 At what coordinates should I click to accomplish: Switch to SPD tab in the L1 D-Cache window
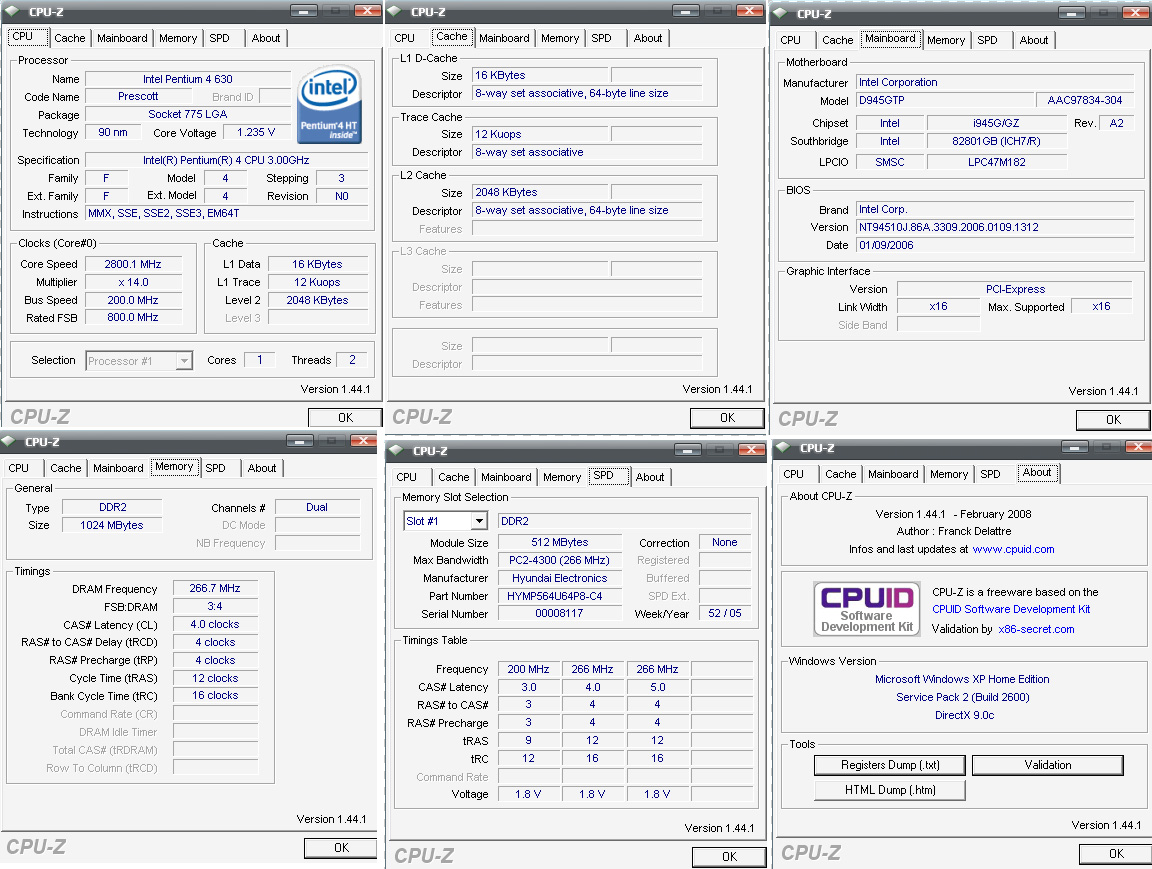point(602,38)
